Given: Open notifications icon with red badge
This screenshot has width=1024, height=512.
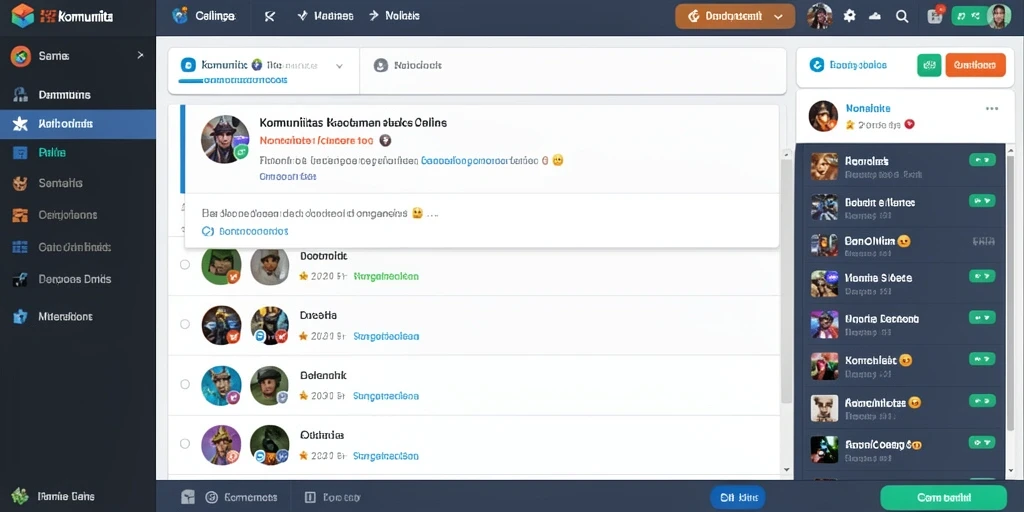Looking at the screenshot, I should [936, 16].
